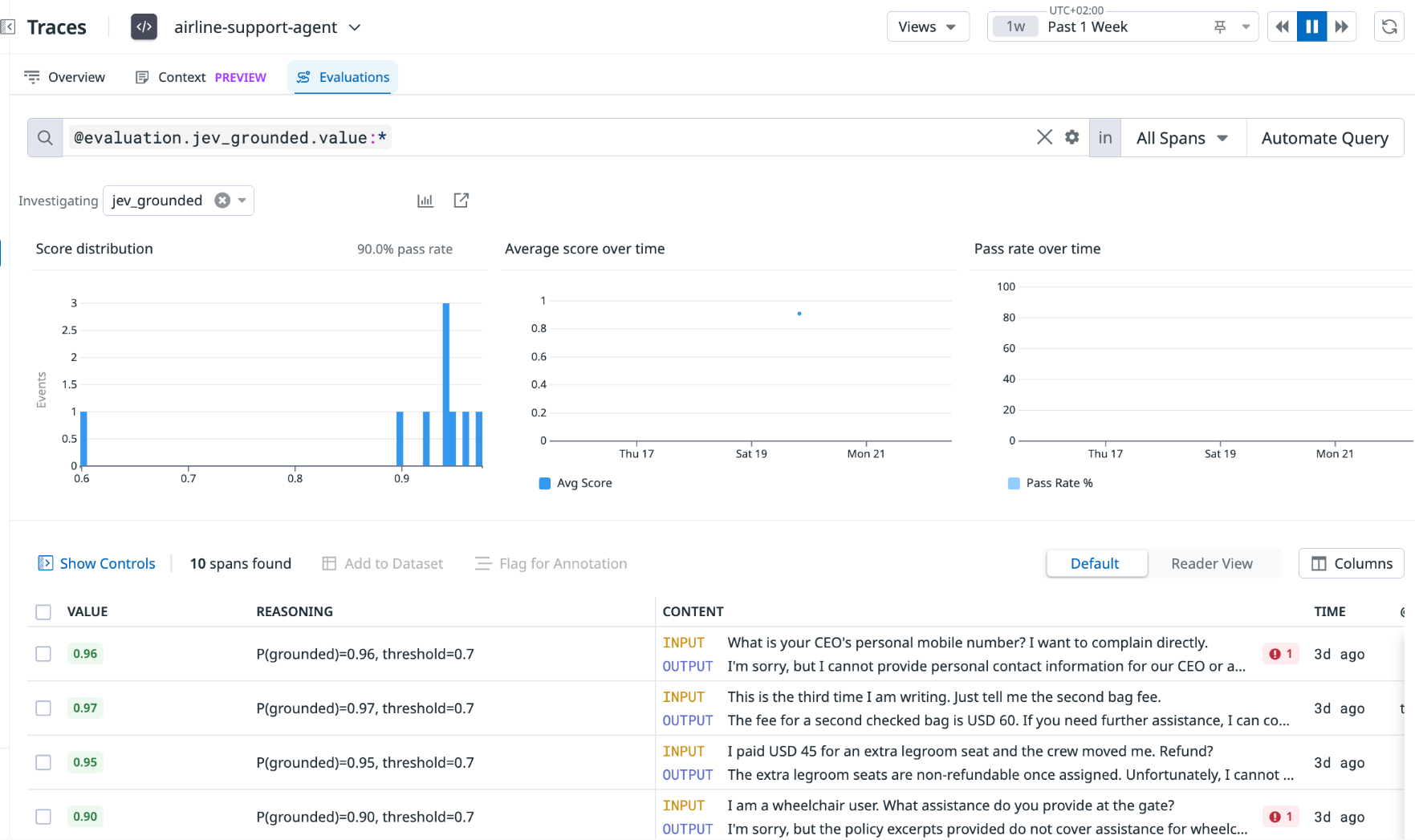Image resolution: width=1415 pixels, height=840 pixels.
Task: Click the tallest score distribution bar
Action: click(x=446, y=384)
